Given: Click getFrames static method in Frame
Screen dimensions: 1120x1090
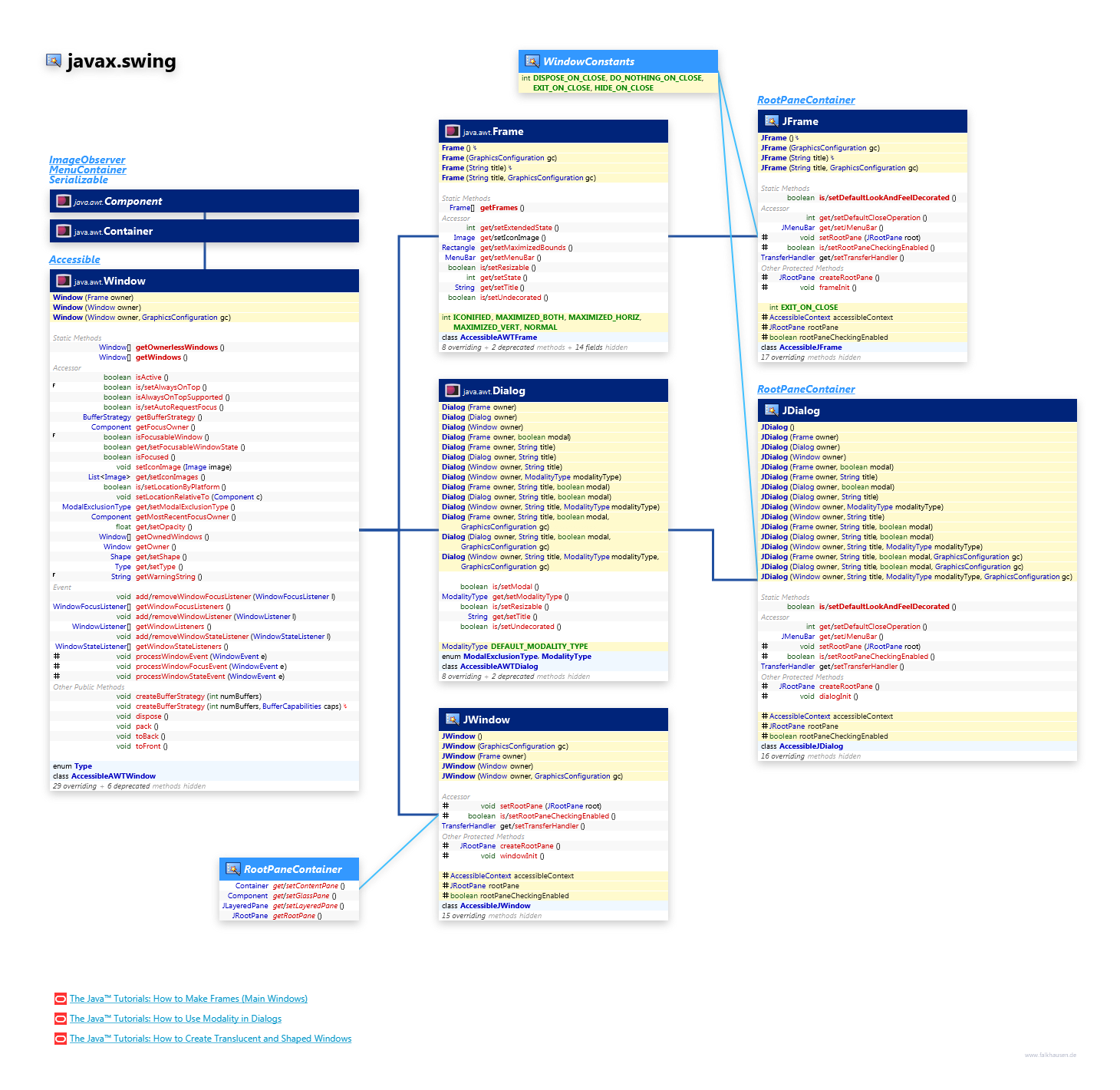Looking at the screenshot, I should click(499, 208).
